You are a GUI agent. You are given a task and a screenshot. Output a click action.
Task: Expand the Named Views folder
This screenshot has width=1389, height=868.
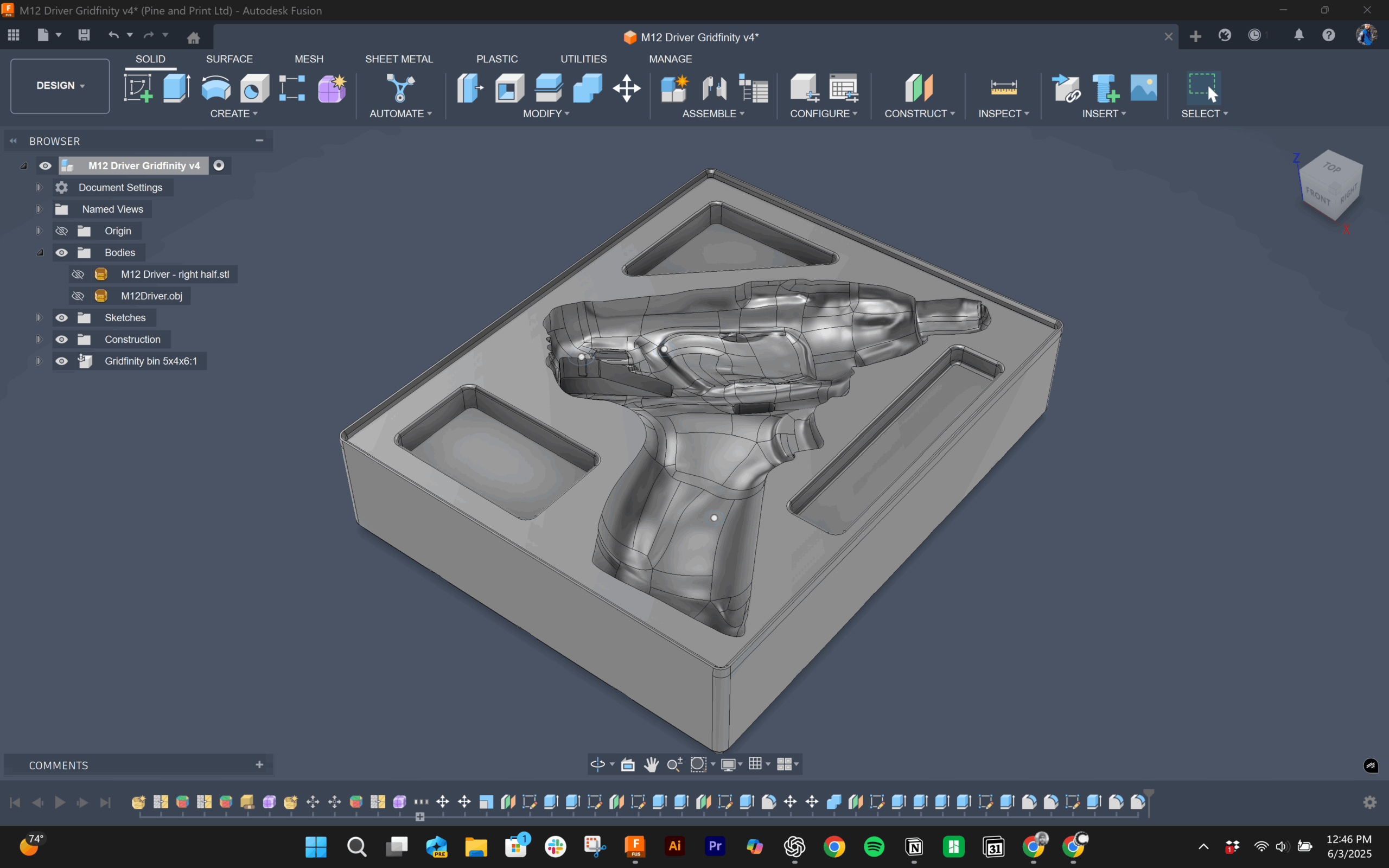coord(39,209)
